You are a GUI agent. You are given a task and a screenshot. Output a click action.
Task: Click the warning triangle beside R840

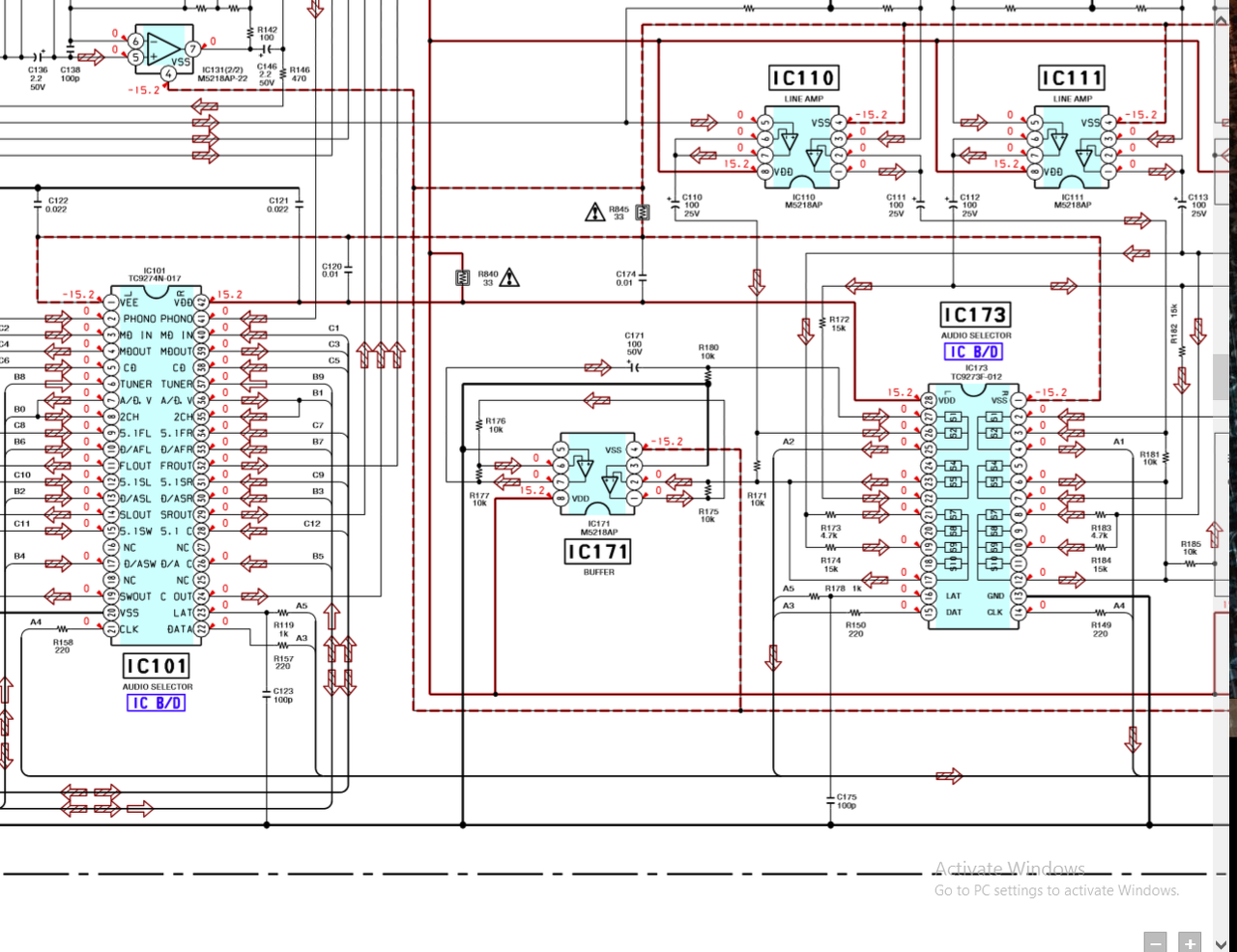[509, 277]
